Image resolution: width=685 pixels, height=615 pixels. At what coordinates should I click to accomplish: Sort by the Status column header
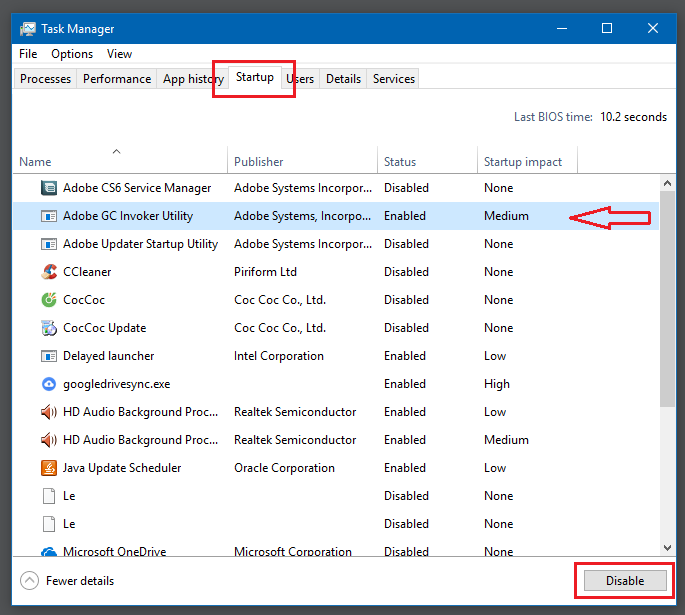click(x=427, y=159)
